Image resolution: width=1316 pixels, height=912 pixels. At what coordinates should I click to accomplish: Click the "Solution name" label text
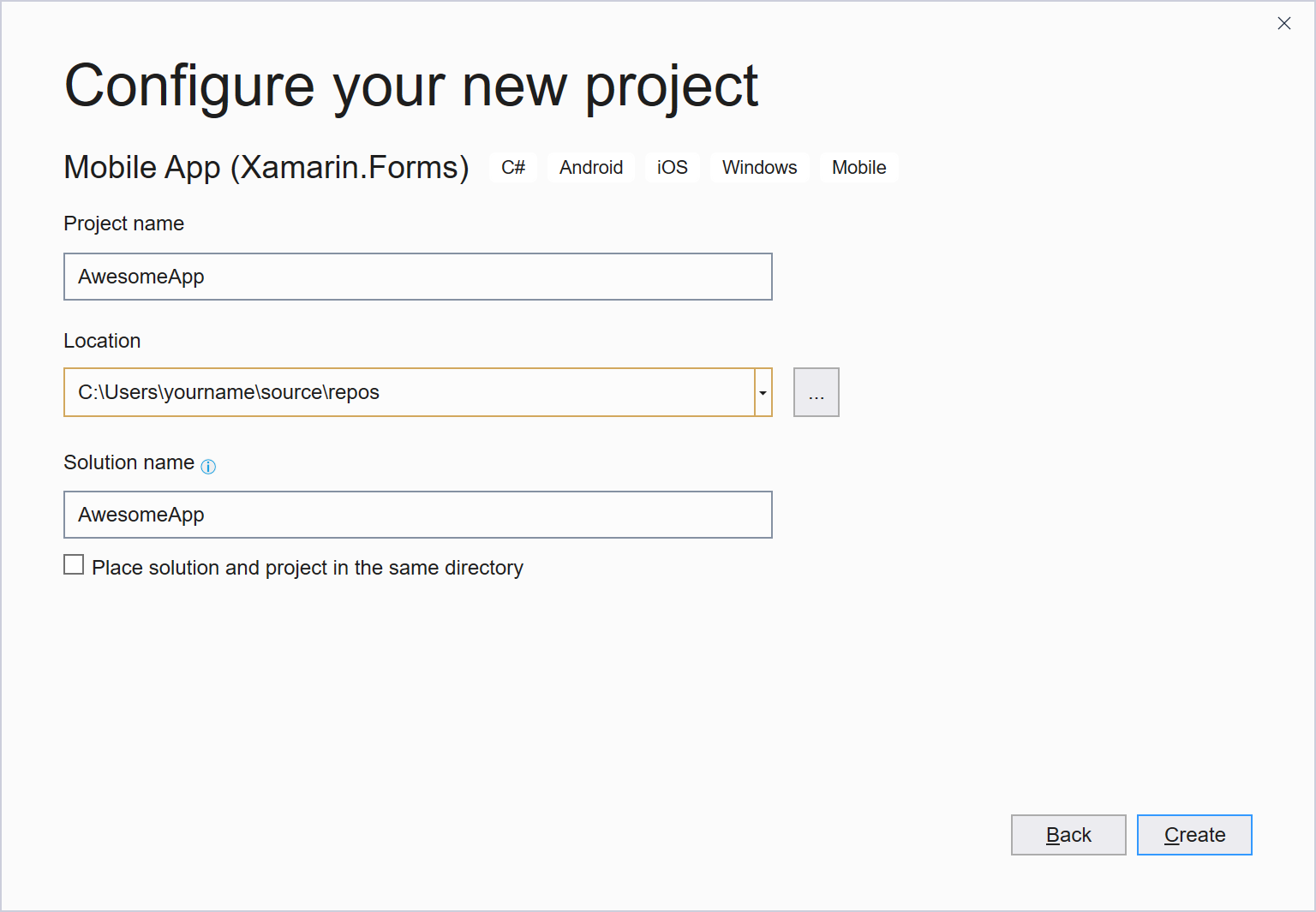click(x=129, y=462)
